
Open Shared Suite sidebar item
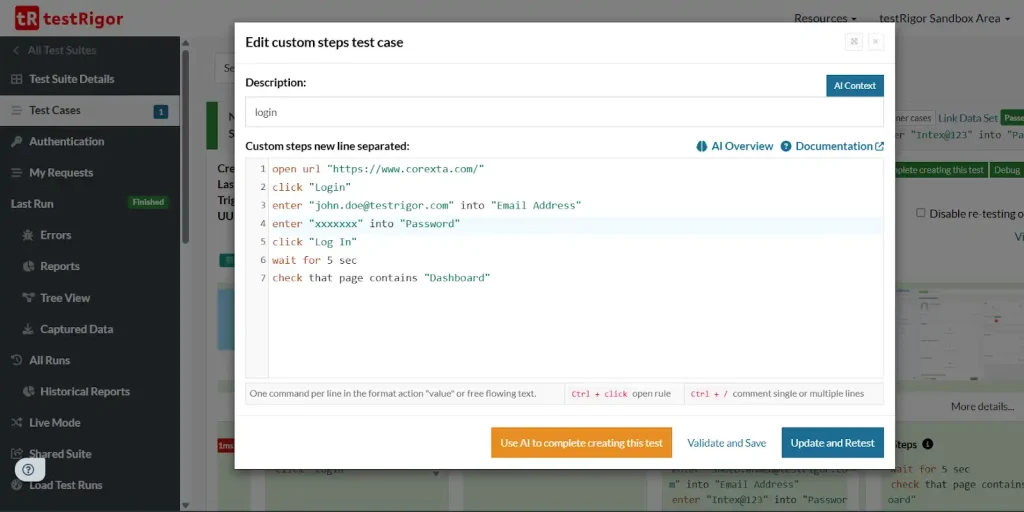tap(60, 454)
